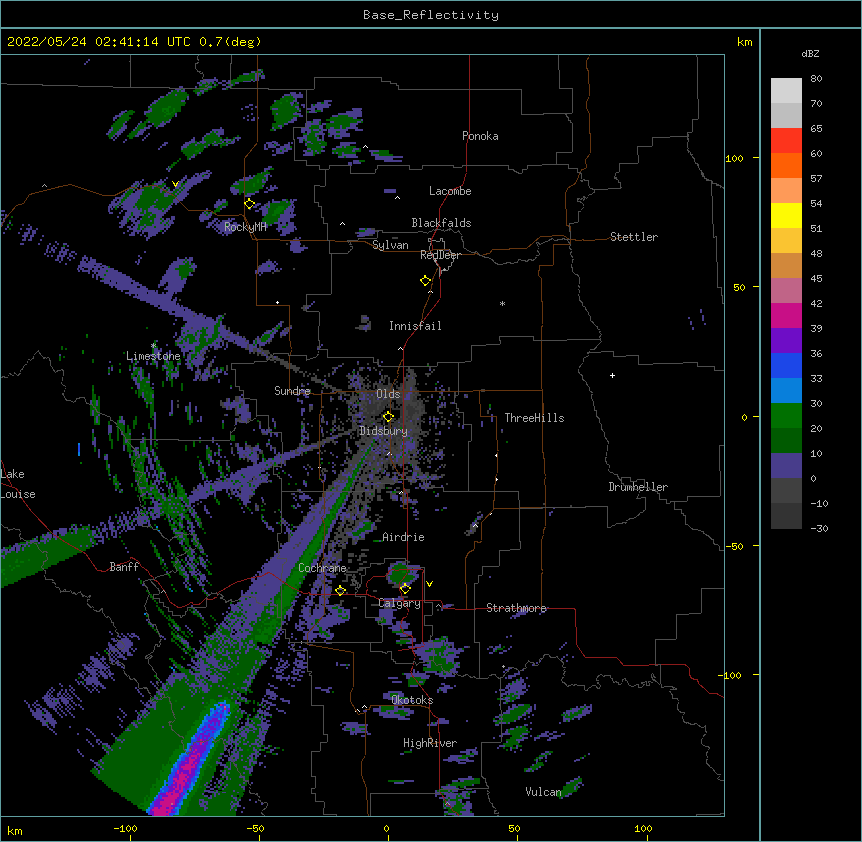The image size is (862, 842).
Task: Click the Sylvan town label
Action: 390,245
